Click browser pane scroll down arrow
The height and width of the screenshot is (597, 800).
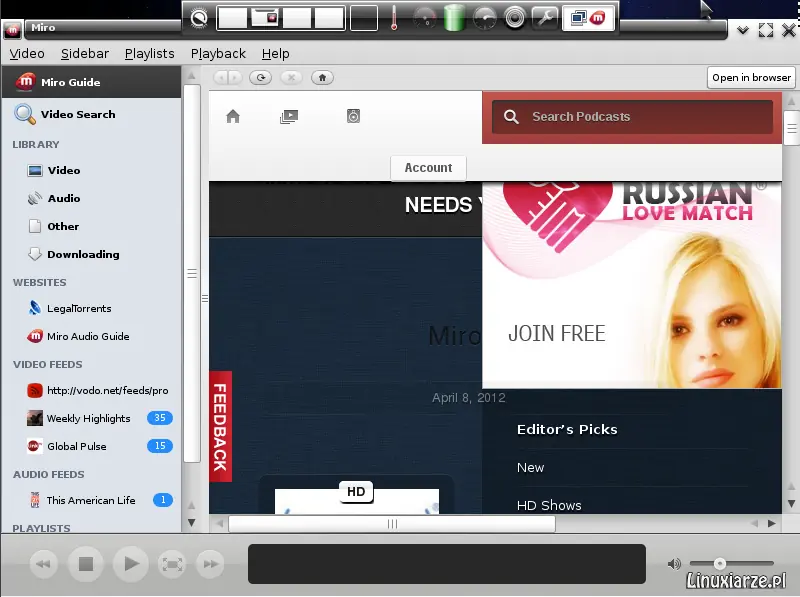791,504
